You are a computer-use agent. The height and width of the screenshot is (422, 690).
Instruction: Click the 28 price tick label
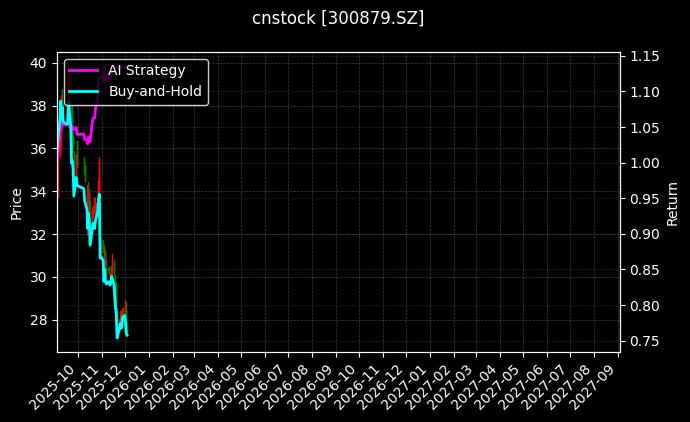[x=38, y=320]
